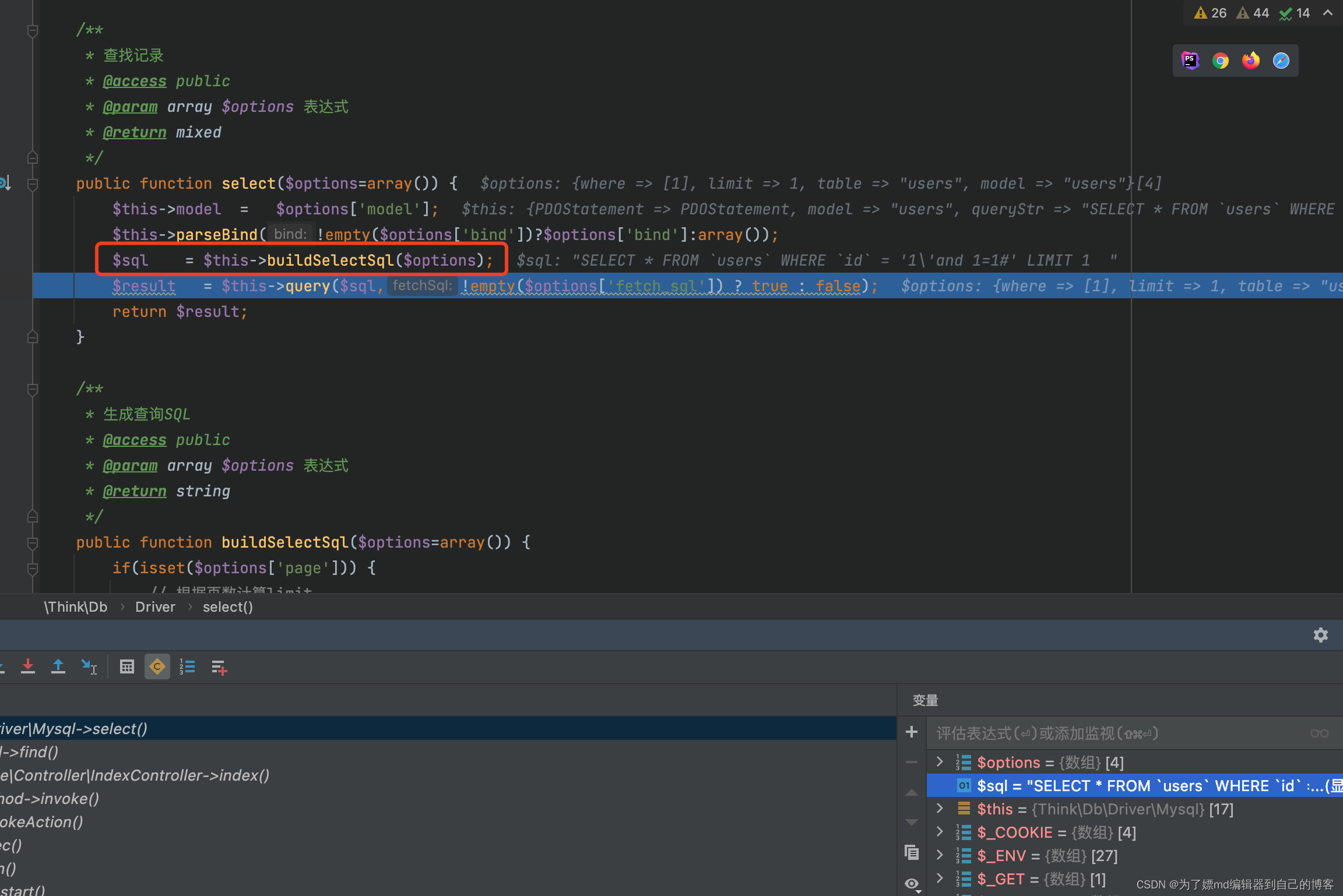Open in Safari browser icon
The image size is (1343, 896).
[x=1281, y=61]
